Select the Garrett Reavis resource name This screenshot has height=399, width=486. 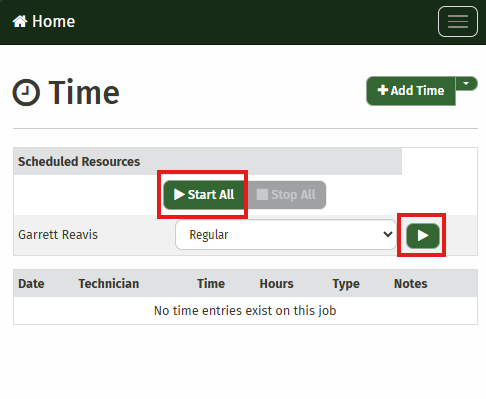58,235
